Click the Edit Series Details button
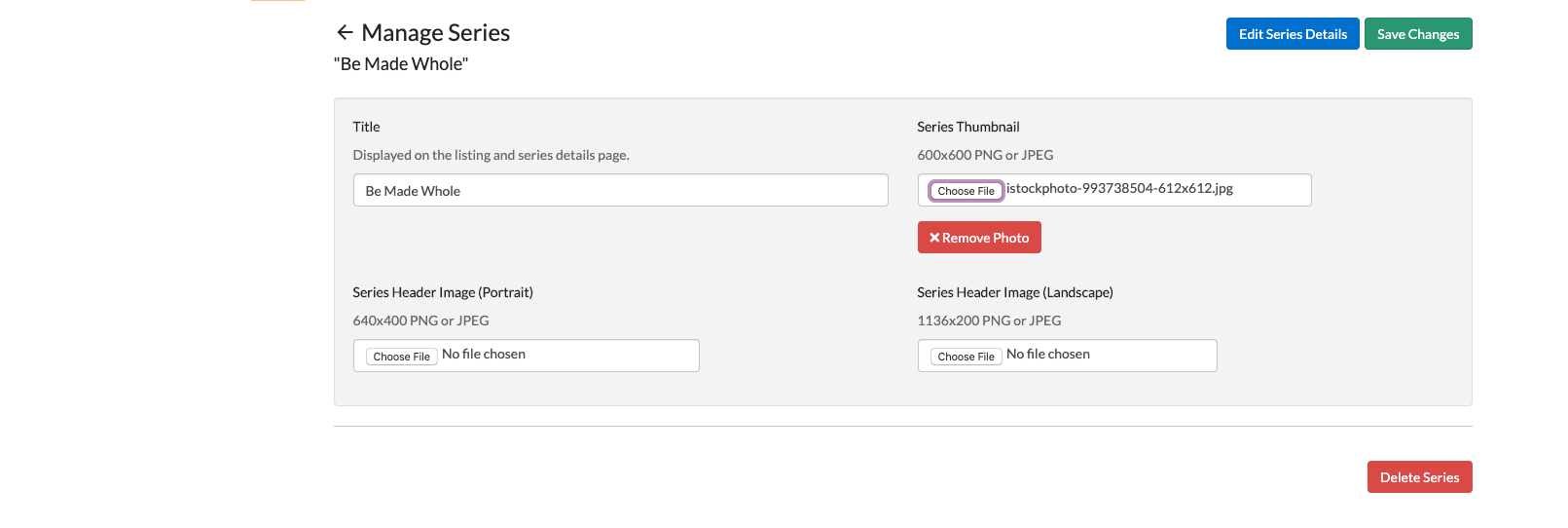 [1293, 34]
